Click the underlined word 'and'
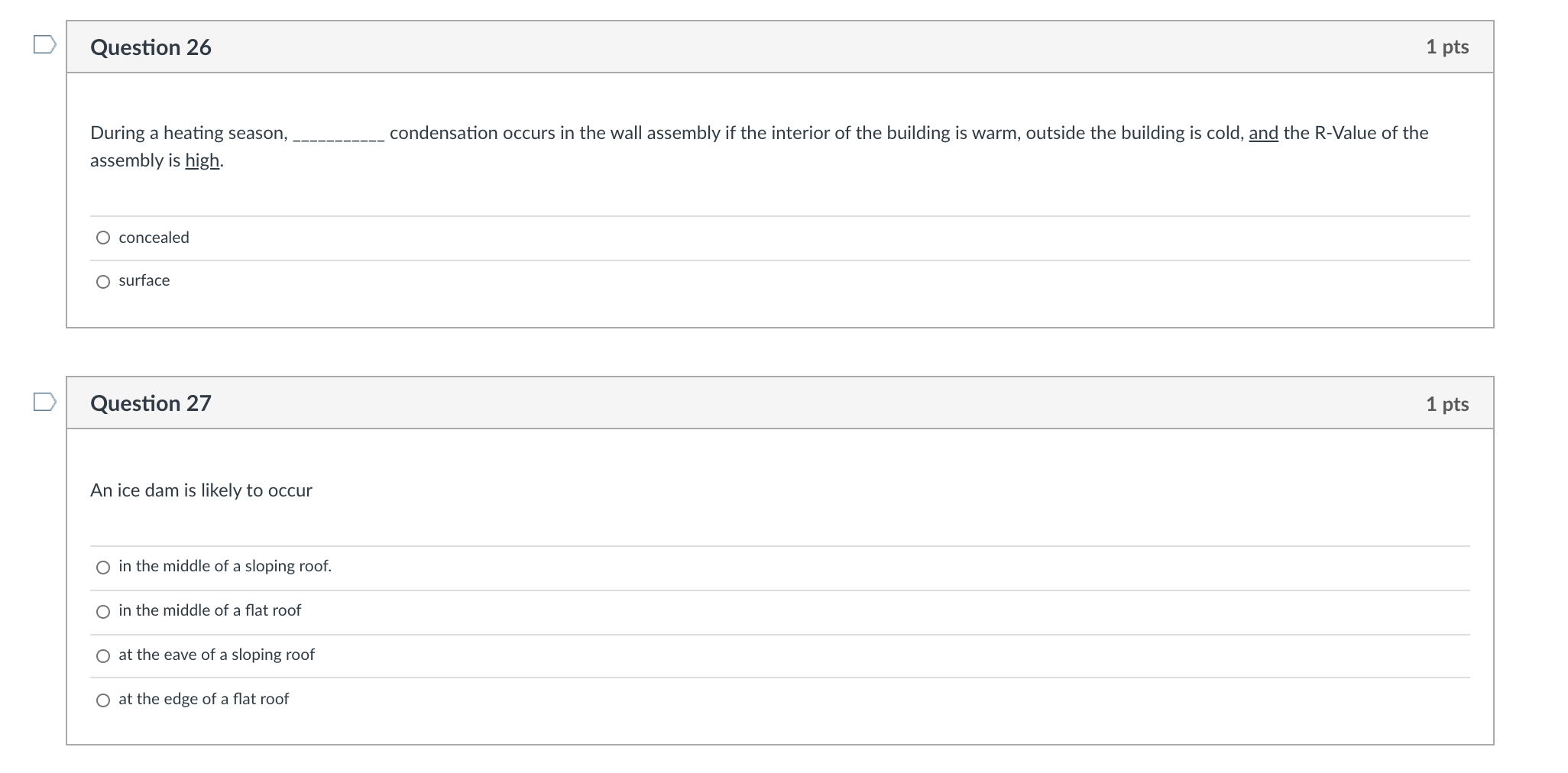 1262,132
